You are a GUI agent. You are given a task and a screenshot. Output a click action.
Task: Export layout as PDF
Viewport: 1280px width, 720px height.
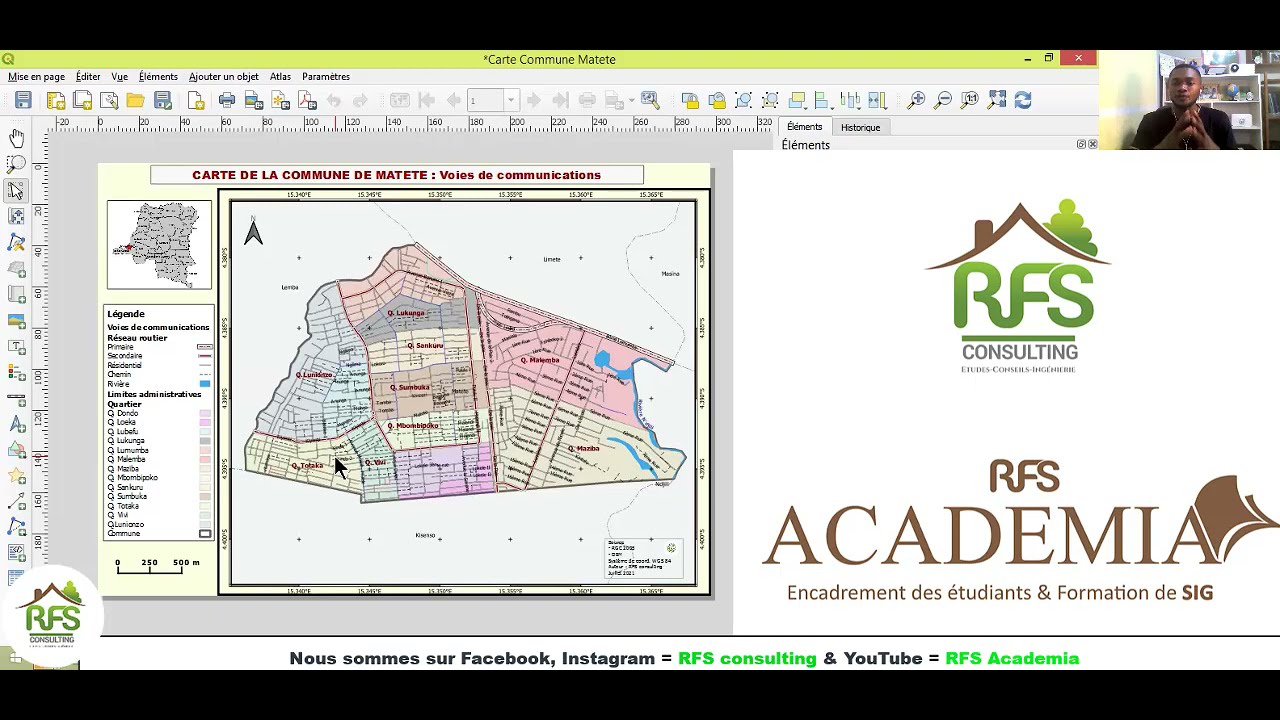click(307, 100)
